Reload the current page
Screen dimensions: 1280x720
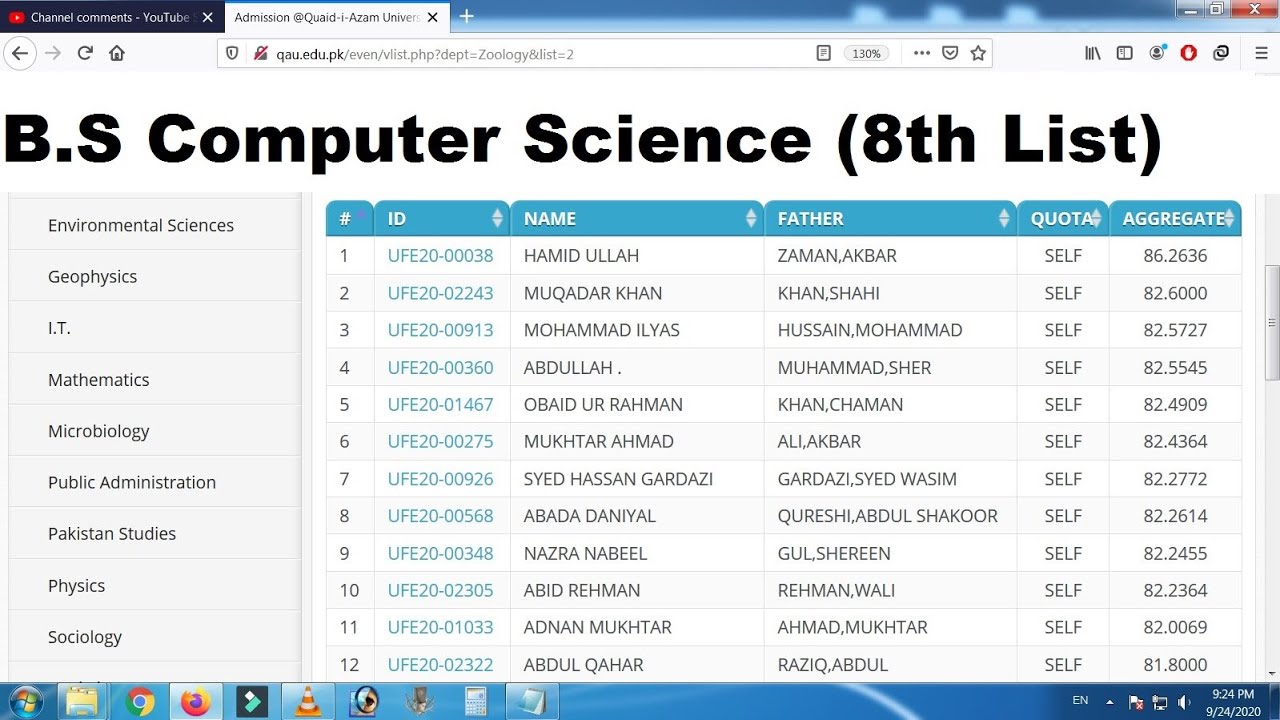tap(85, 53)
